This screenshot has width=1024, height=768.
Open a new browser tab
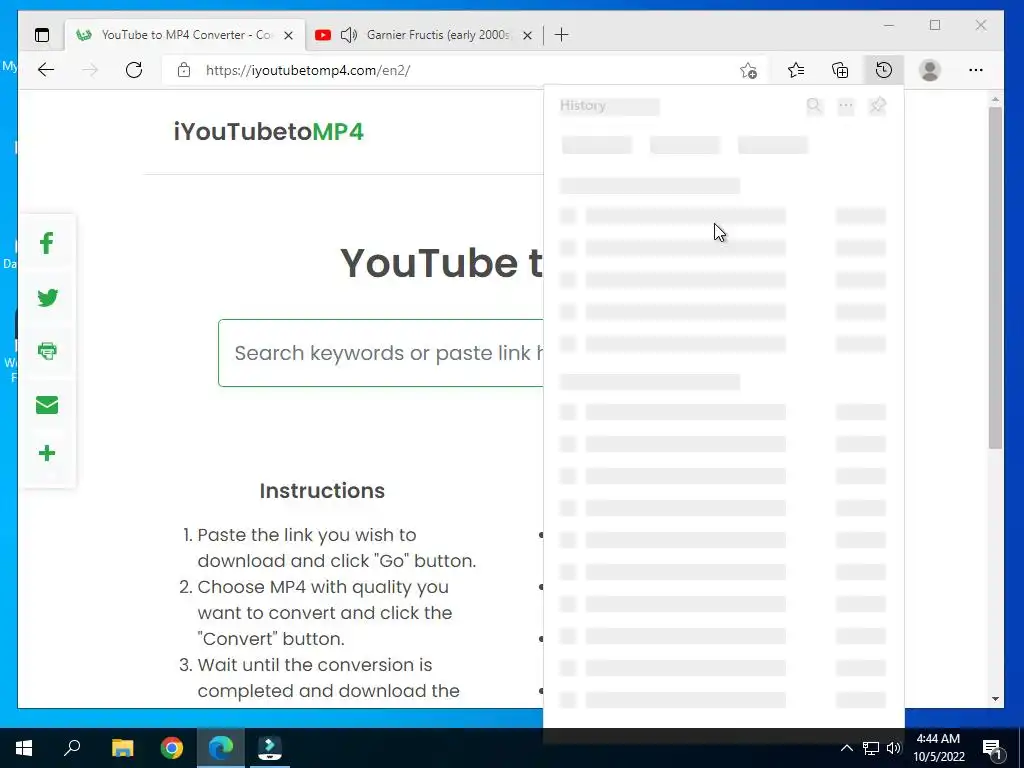561,35
